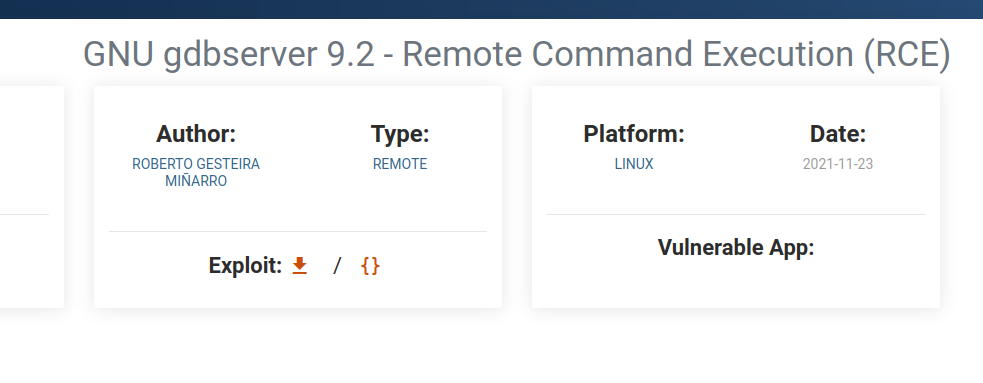Click empty area below Vulnerable App heading
The width and height of the screenshot is (983, 383).
pos(736,283)
